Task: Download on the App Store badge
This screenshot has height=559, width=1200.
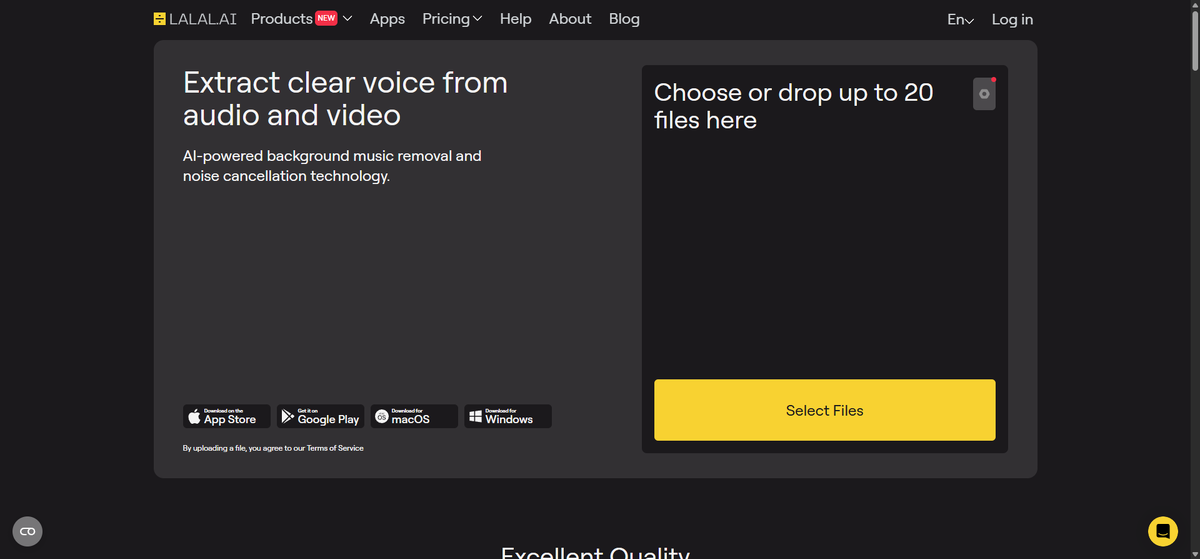Action: click(226, 416)
